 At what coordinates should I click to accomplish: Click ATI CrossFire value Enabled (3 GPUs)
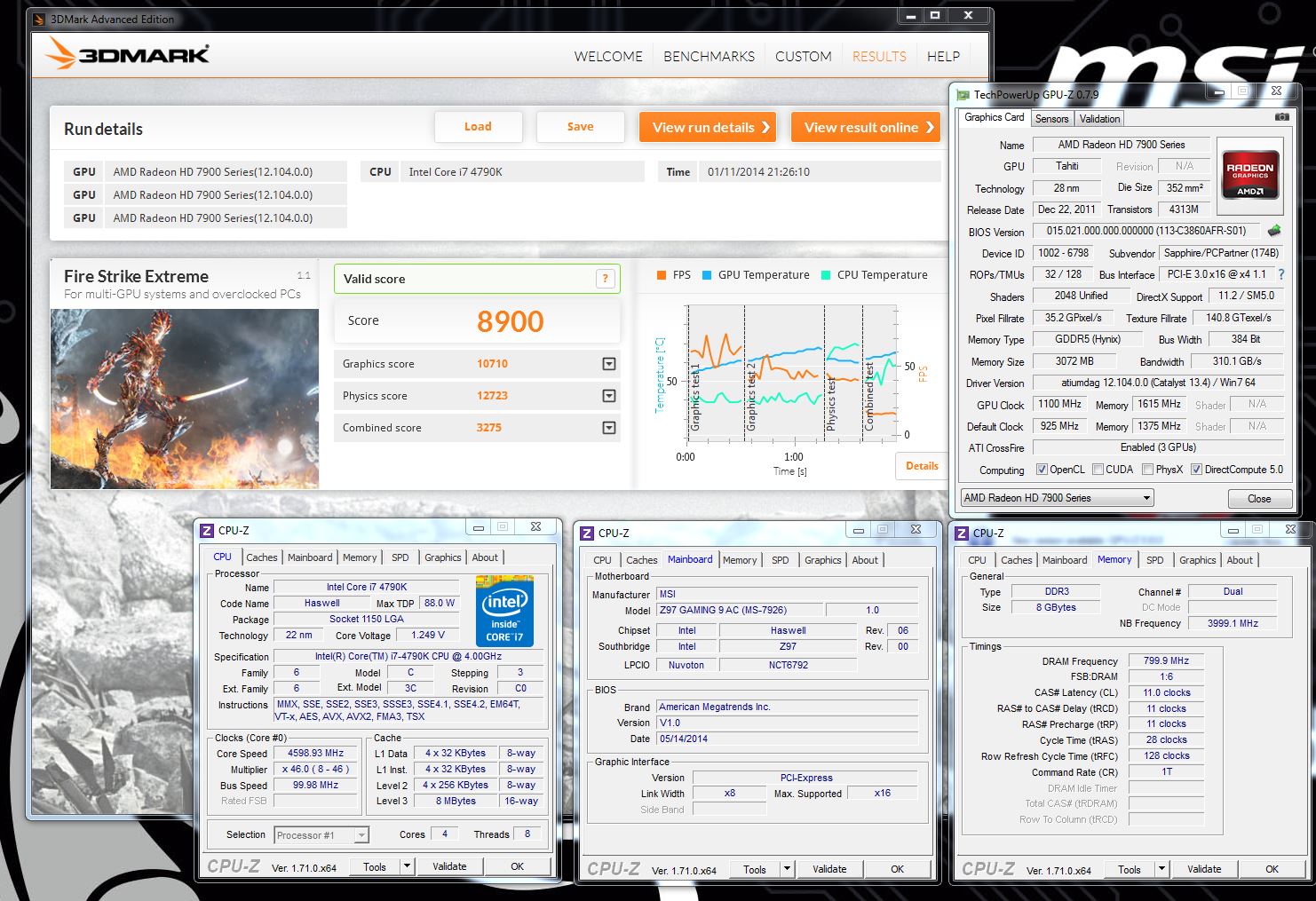pyautogui.click(x=1158, y=447)
